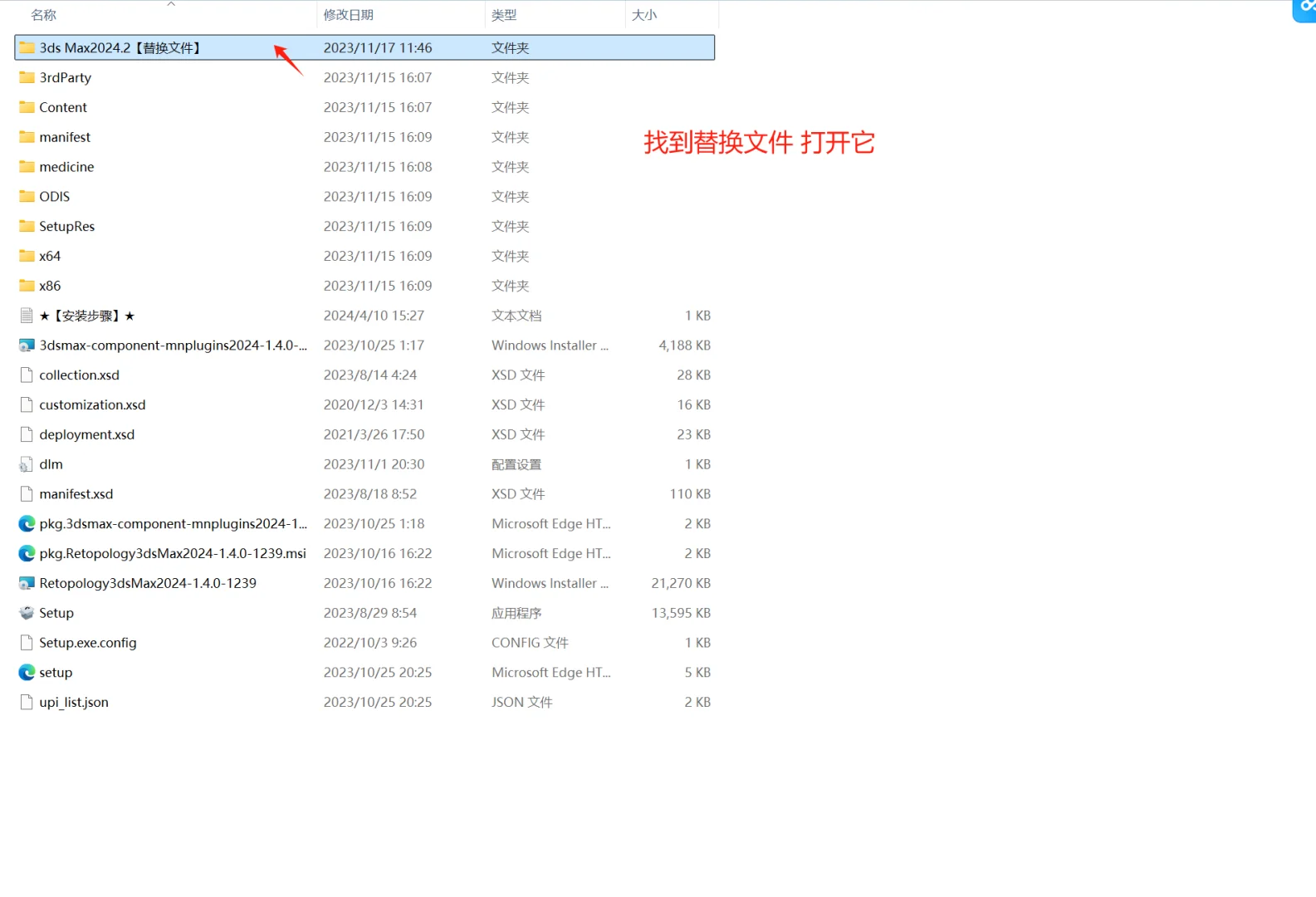The image size is (1316, 897).
Task: Click the 文本文档 type cell
Action: 516,316
